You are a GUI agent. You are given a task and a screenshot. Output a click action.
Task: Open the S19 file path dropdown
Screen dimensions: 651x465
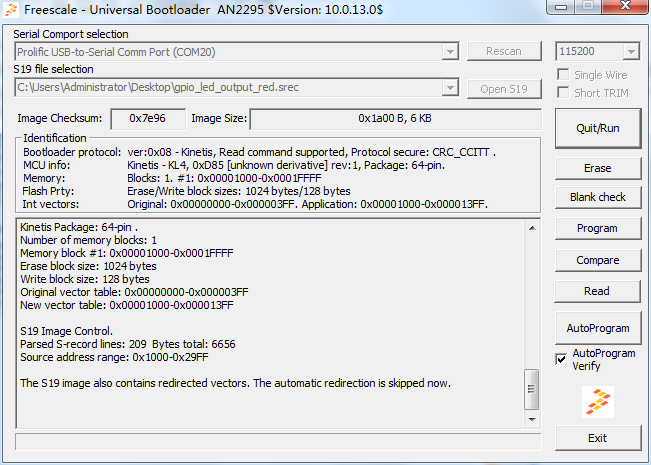pyautogui.click(x=451, y=88)
